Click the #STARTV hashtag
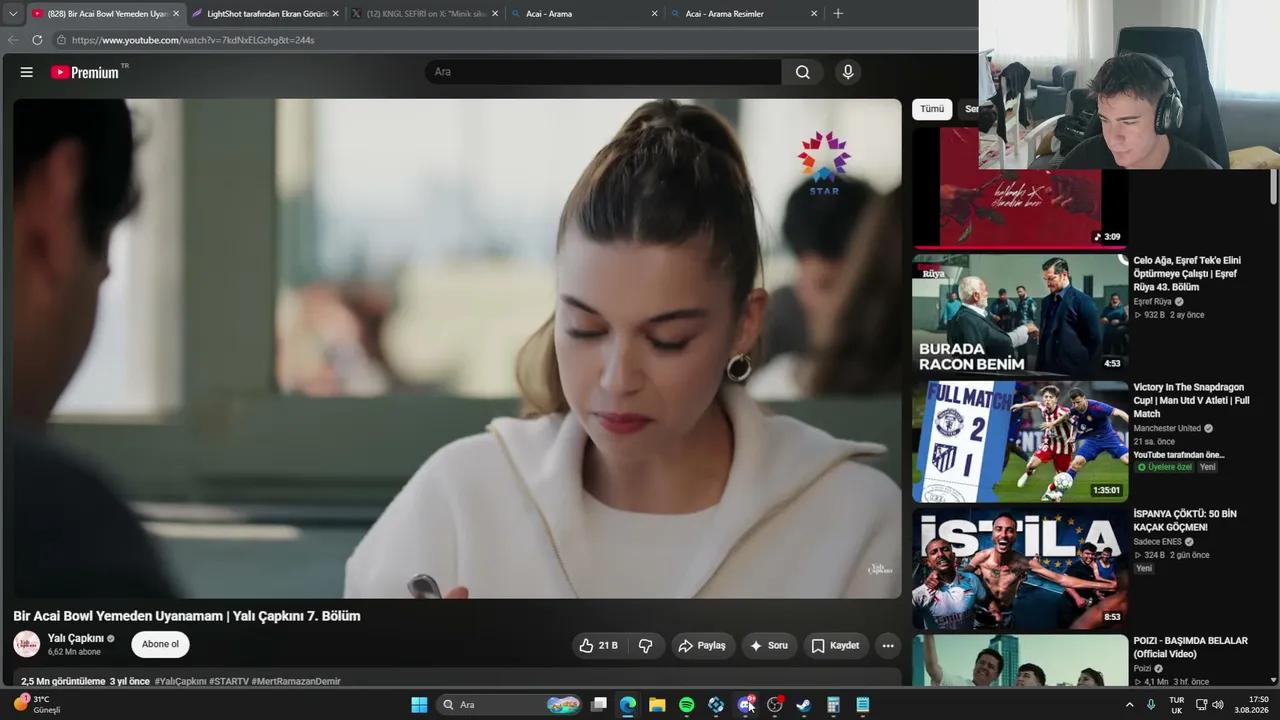1280x720 pixels. (x=229, y=681)
